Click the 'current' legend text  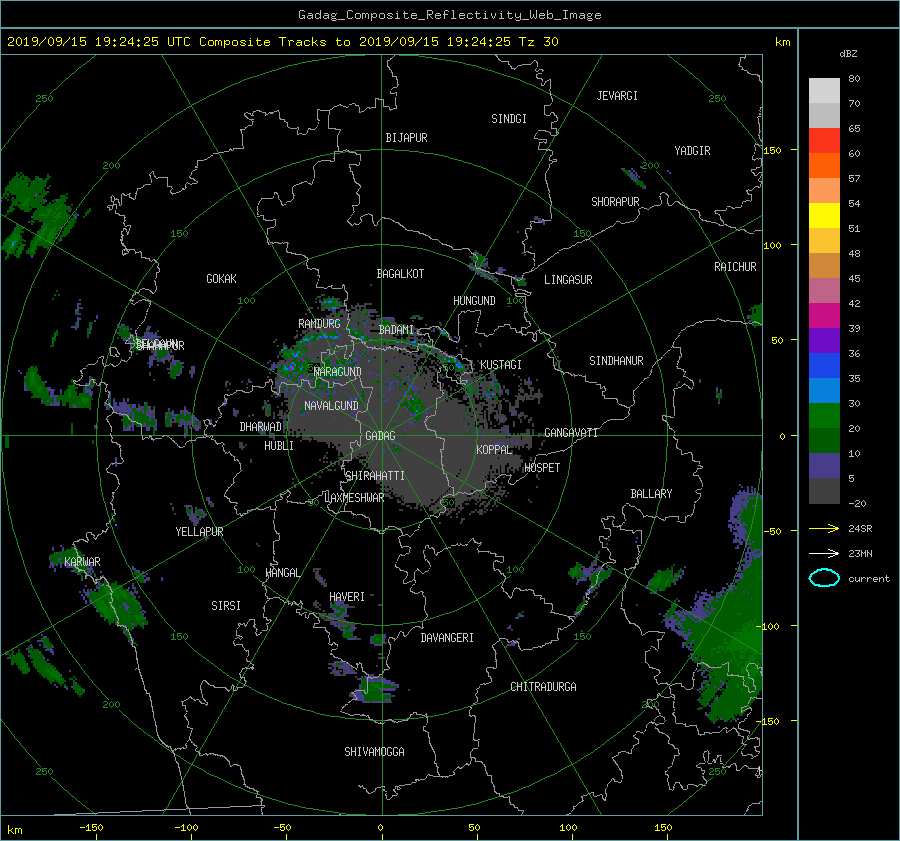(868, 579)
